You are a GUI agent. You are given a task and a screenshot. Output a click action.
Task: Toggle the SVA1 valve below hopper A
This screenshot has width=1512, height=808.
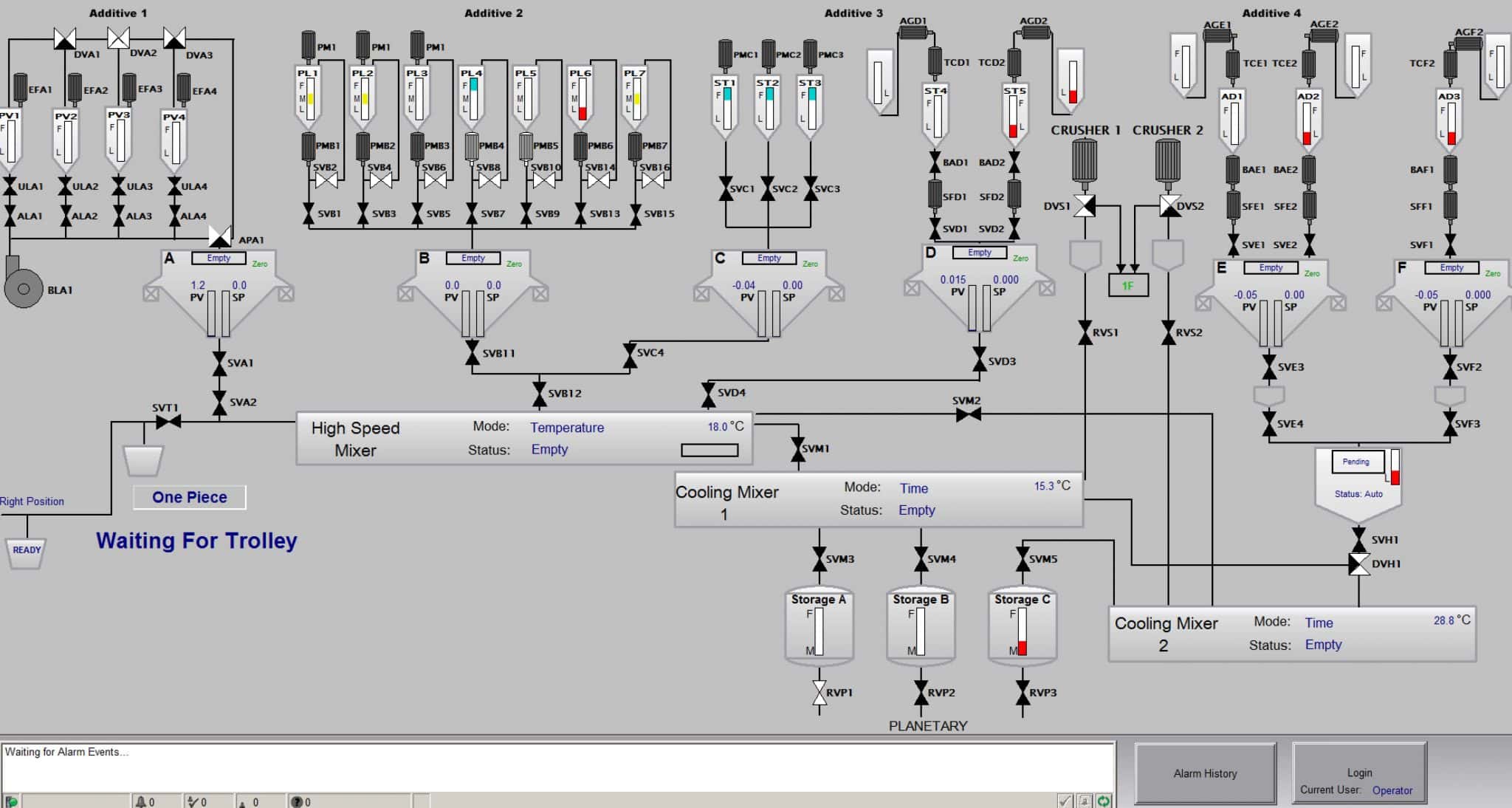[219, 362]
